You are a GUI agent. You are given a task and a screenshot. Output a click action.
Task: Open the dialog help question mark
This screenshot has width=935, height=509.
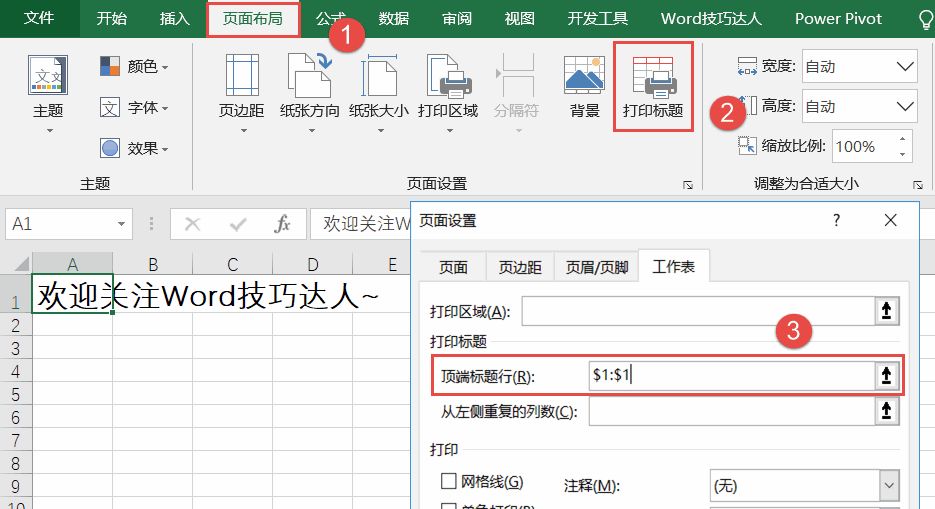(x=837, y=221)
